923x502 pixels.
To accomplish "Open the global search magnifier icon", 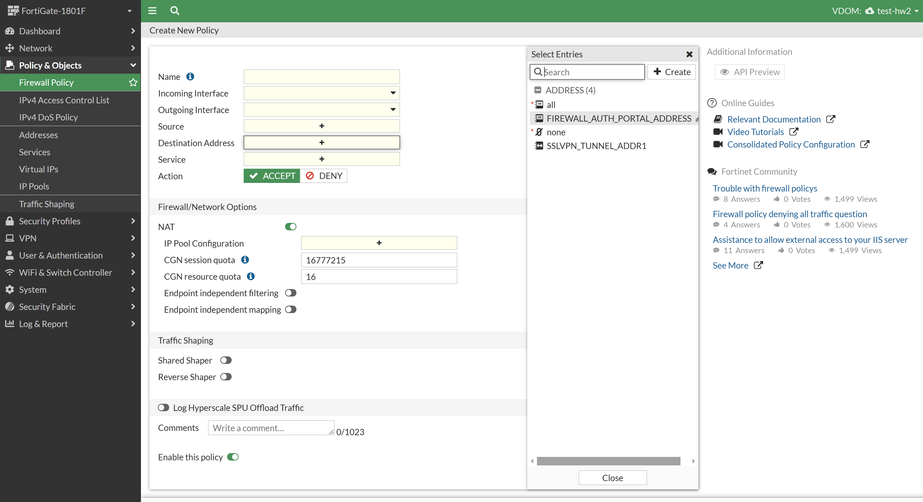I will pos(175,11).
